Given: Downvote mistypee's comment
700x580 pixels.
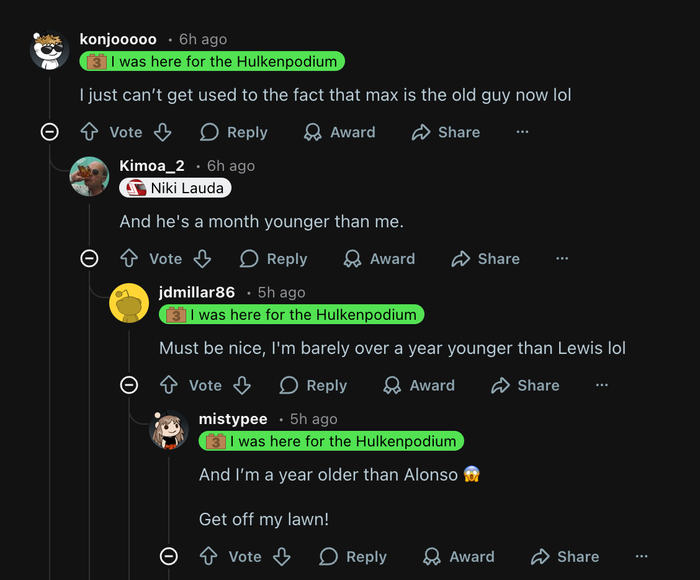Looking at the screenshot, I should (282, 556).
